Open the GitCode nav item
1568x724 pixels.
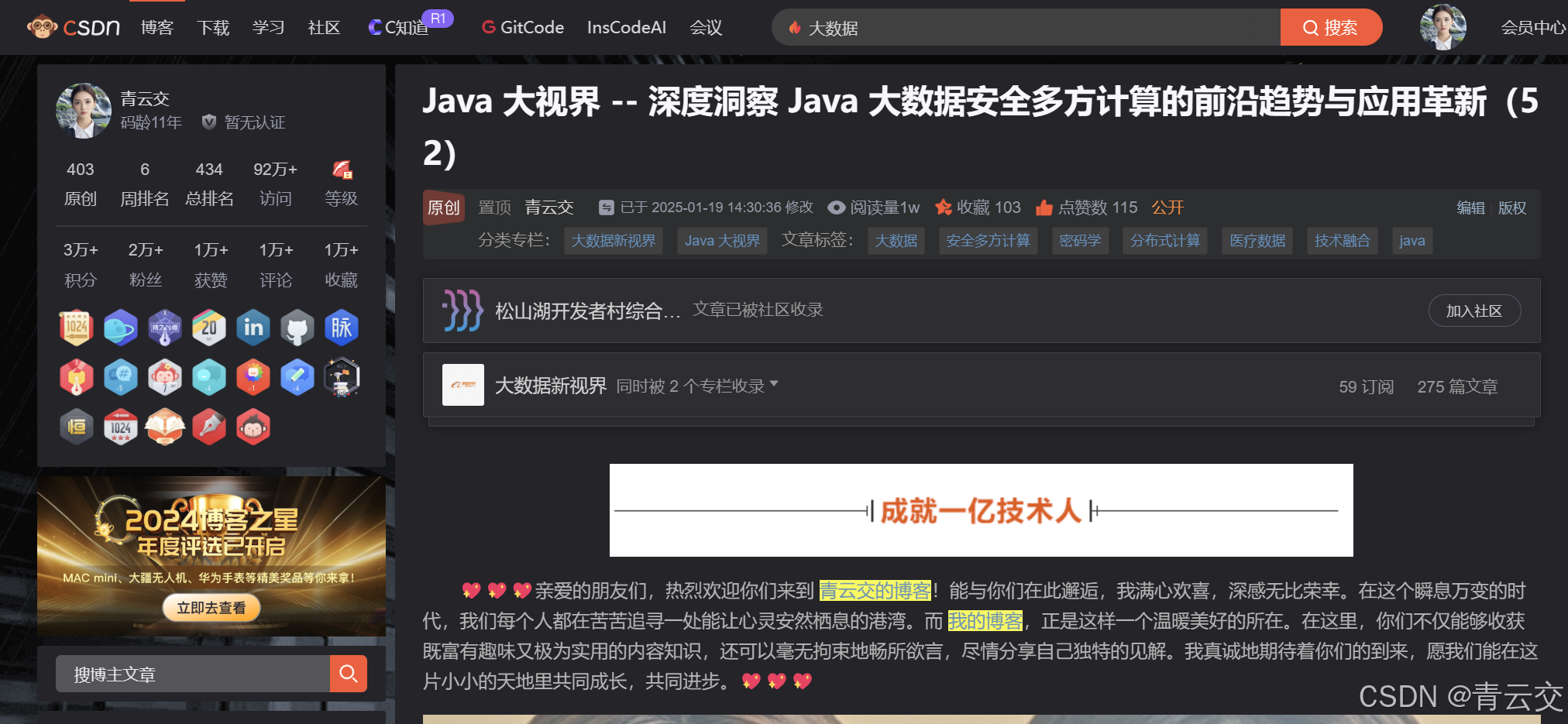coord(523,28)
